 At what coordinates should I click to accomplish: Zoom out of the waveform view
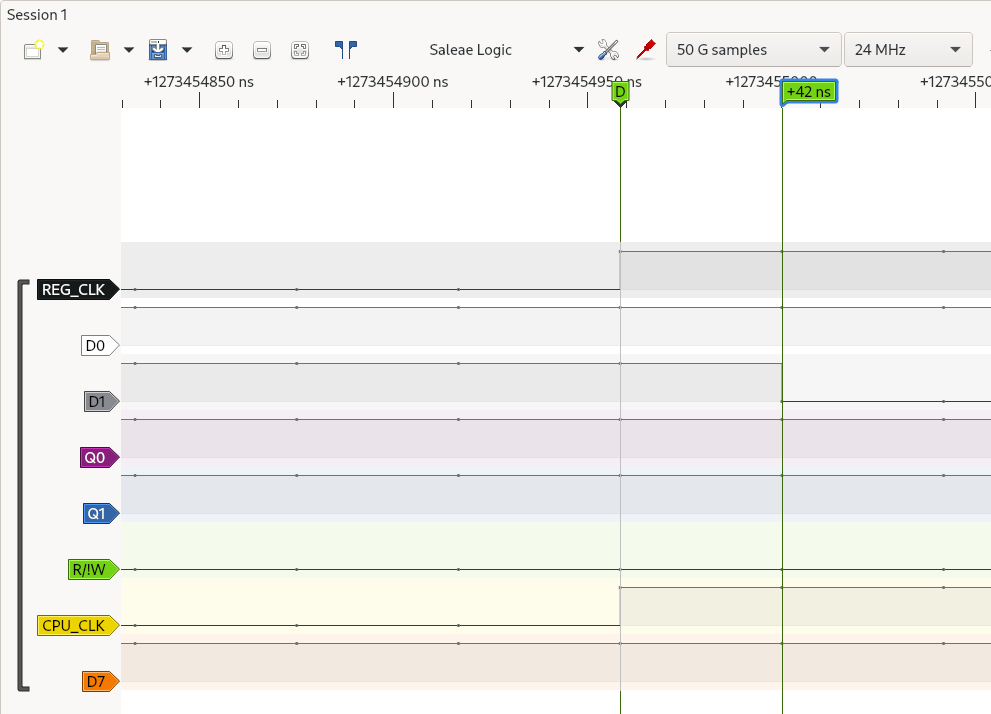pyautogui.click(x=262, y=50)
